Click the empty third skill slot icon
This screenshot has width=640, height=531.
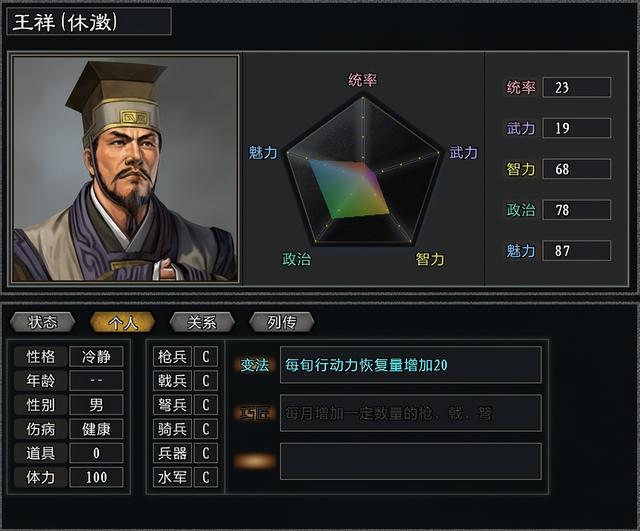(254, 461)
